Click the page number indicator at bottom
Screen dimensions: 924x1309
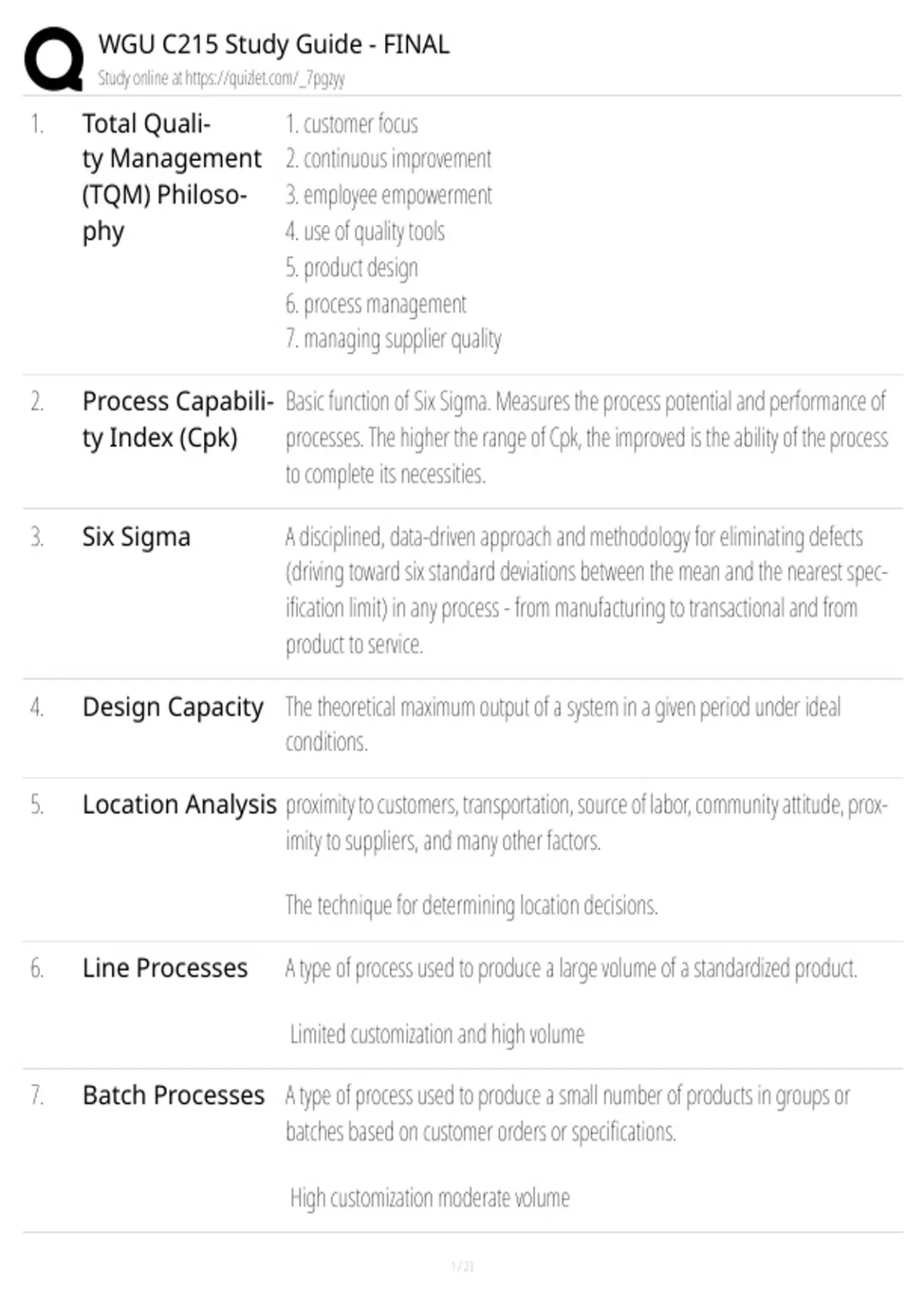point(462,1266)
